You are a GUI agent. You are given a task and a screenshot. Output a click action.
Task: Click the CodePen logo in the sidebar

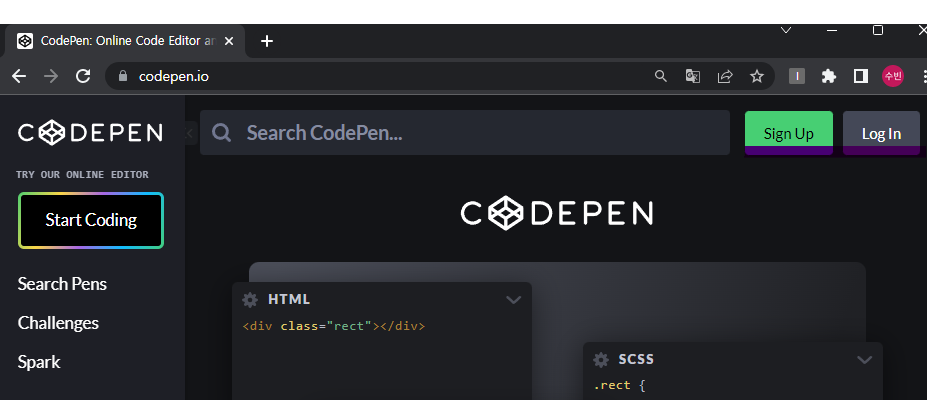point(90,132)
